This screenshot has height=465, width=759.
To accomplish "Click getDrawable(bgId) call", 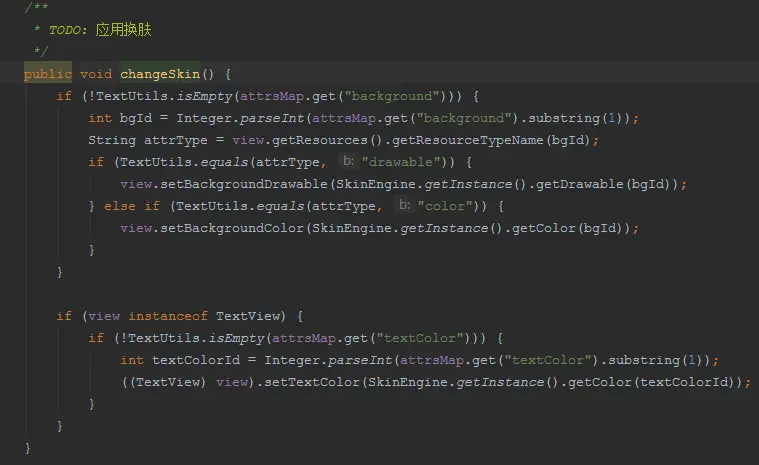I will click(x=604, y=184).
